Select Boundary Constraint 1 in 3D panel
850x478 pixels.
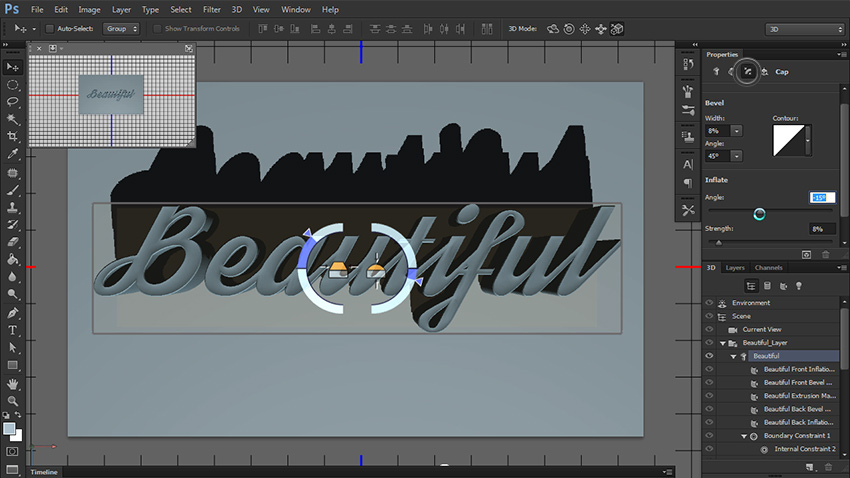796,436
